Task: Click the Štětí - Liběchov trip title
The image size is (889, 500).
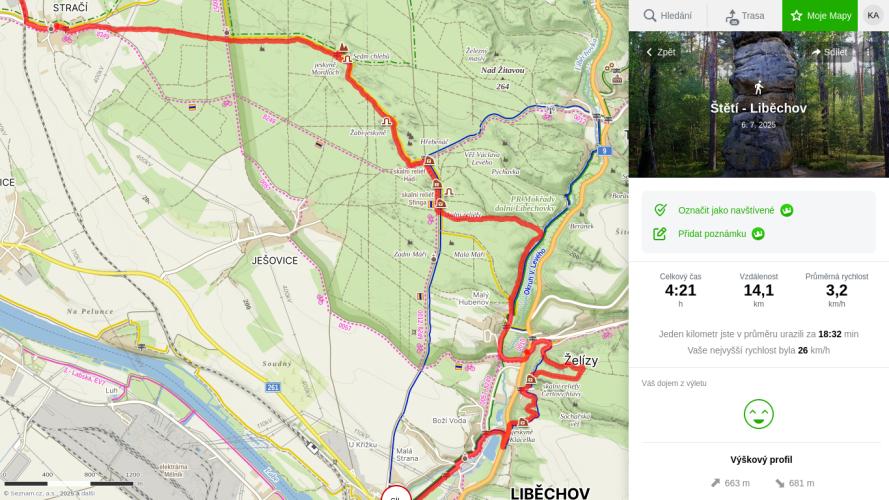Action: click(758, 108)
